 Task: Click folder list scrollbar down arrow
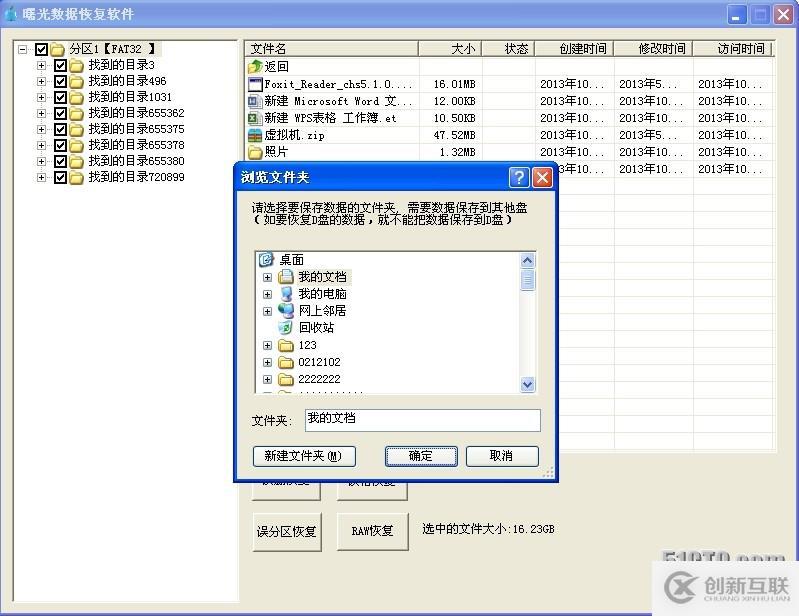528,384
